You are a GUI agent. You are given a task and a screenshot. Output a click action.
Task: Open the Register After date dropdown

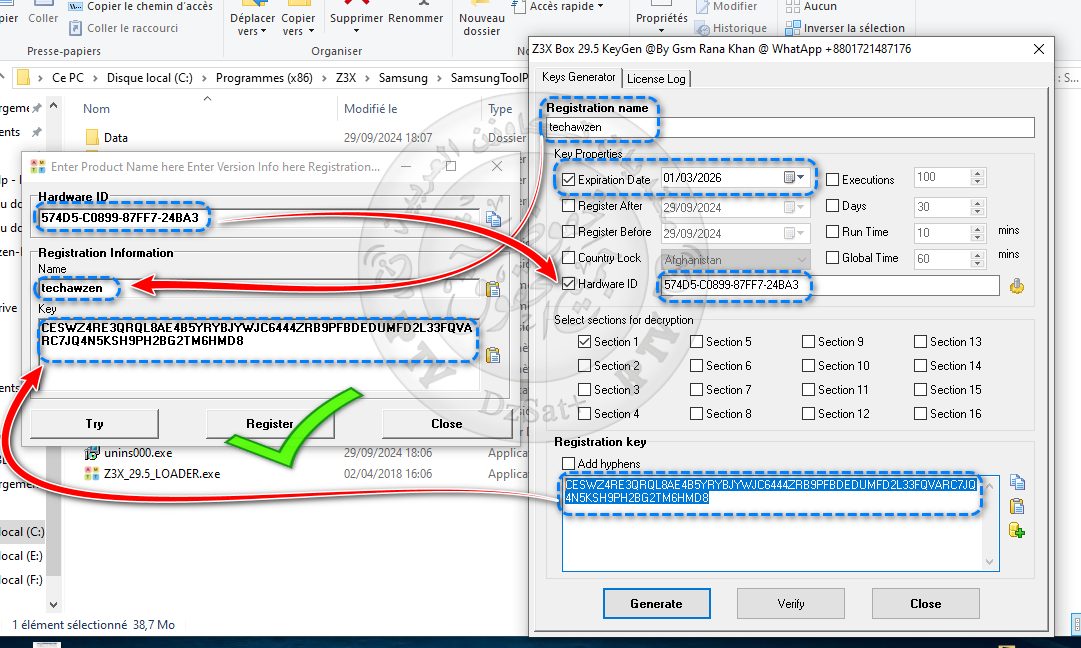coord(794,207)
